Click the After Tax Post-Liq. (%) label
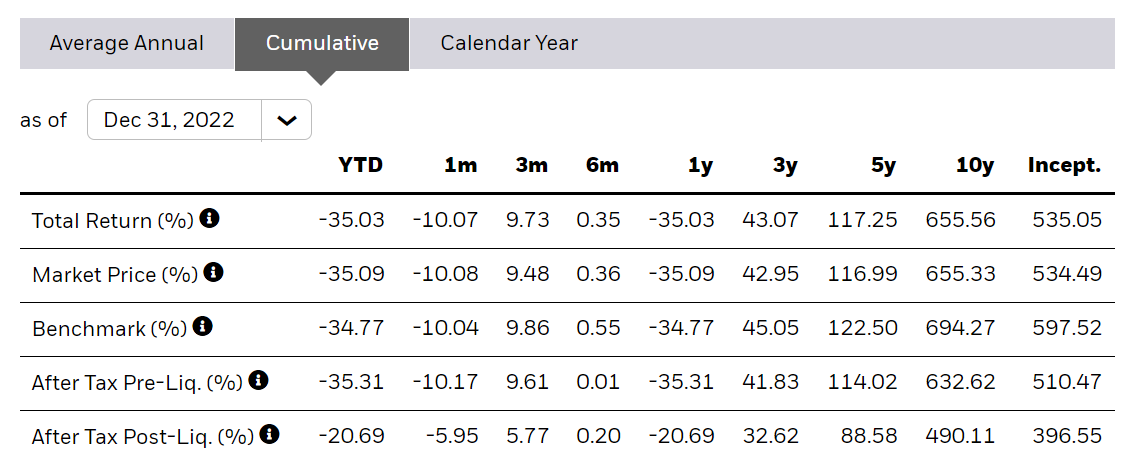 click(x=143, y=436)
